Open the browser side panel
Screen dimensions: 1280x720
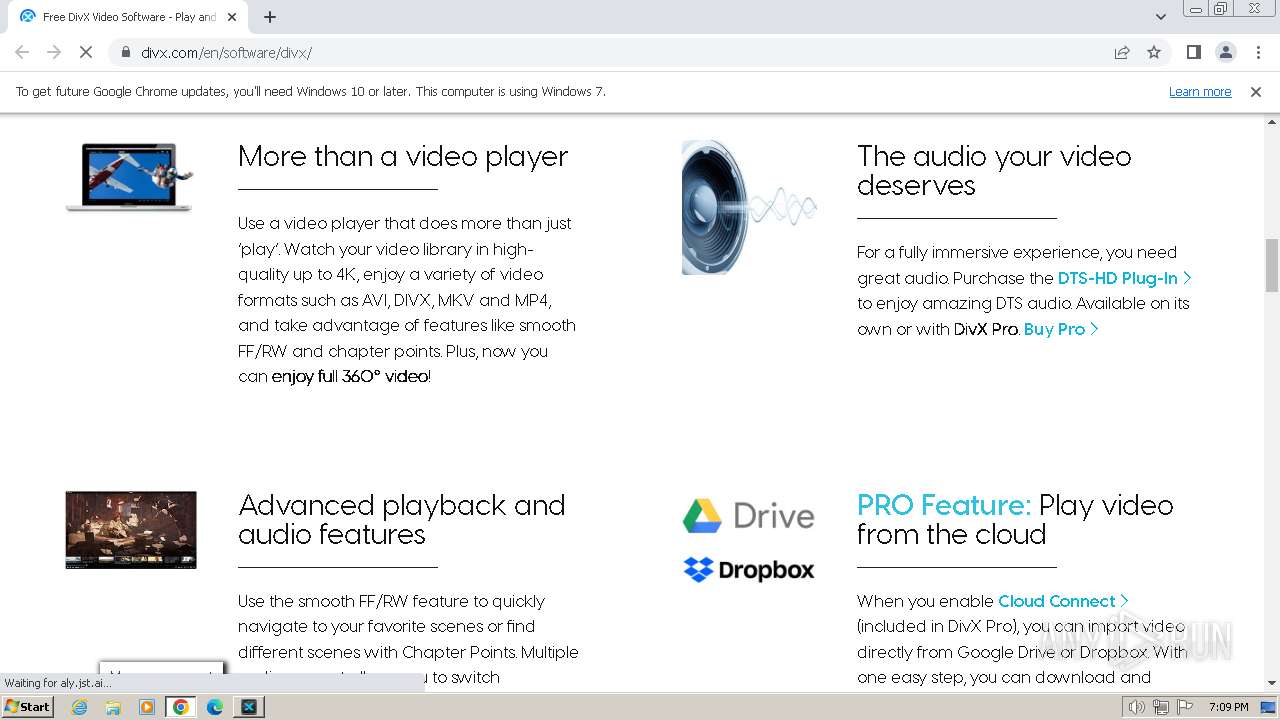tap(1193, 52)
